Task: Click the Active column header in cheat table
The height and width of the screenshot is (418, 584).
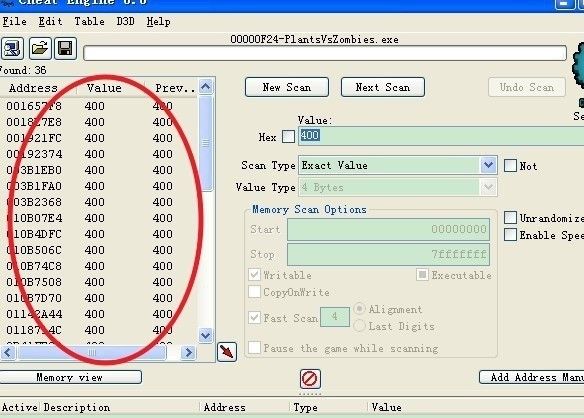Action: (19, 408)
